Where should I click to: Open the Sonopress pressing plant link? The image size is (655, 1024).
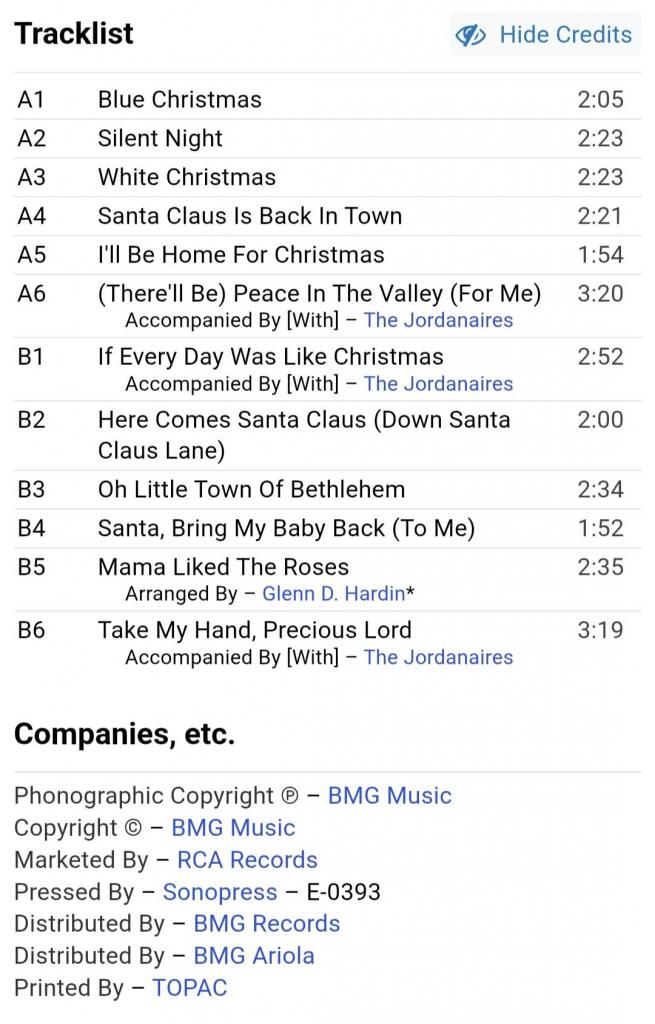(220, 892)
